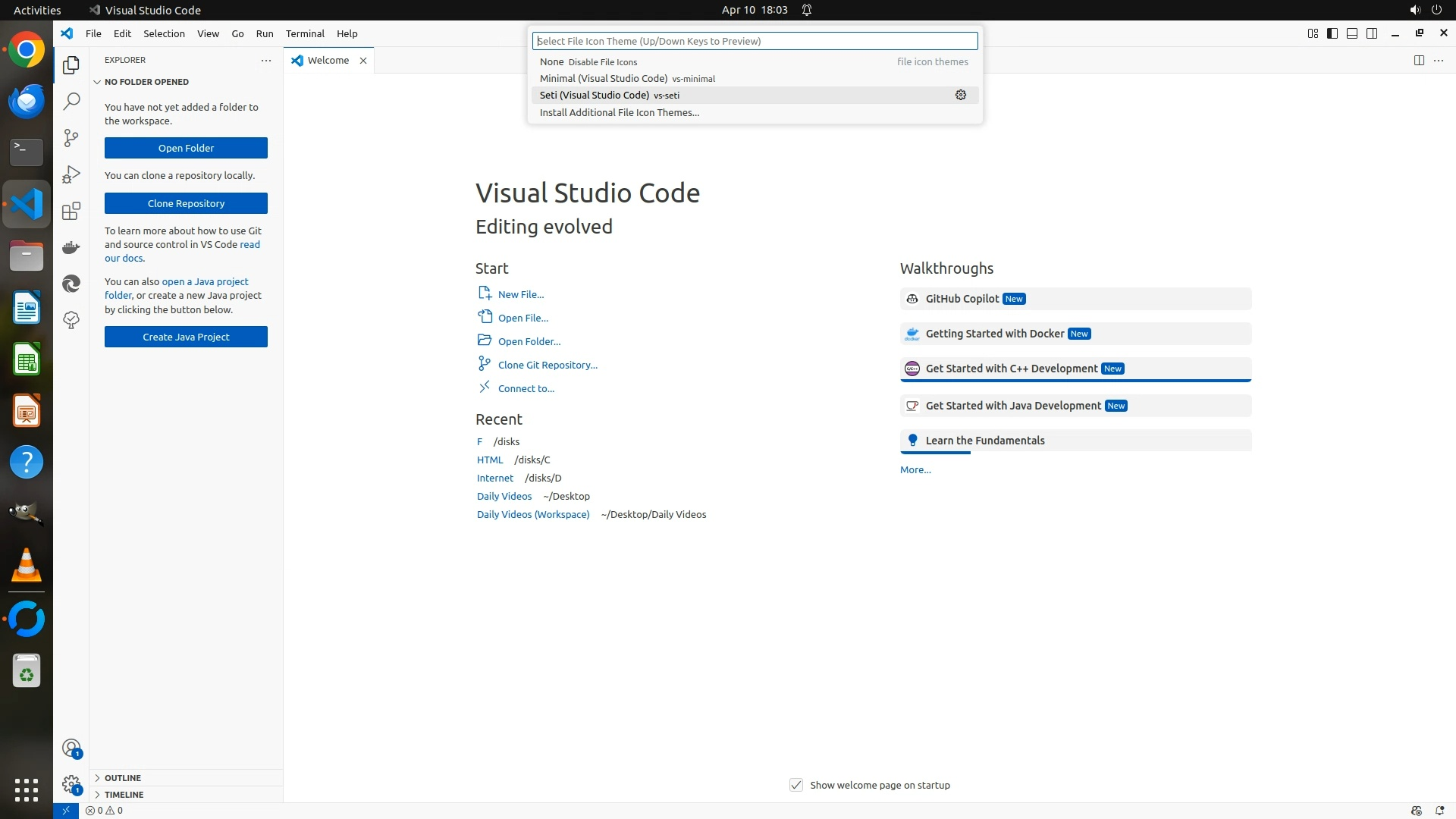Click the Clone Repository button

coord(186,203)
